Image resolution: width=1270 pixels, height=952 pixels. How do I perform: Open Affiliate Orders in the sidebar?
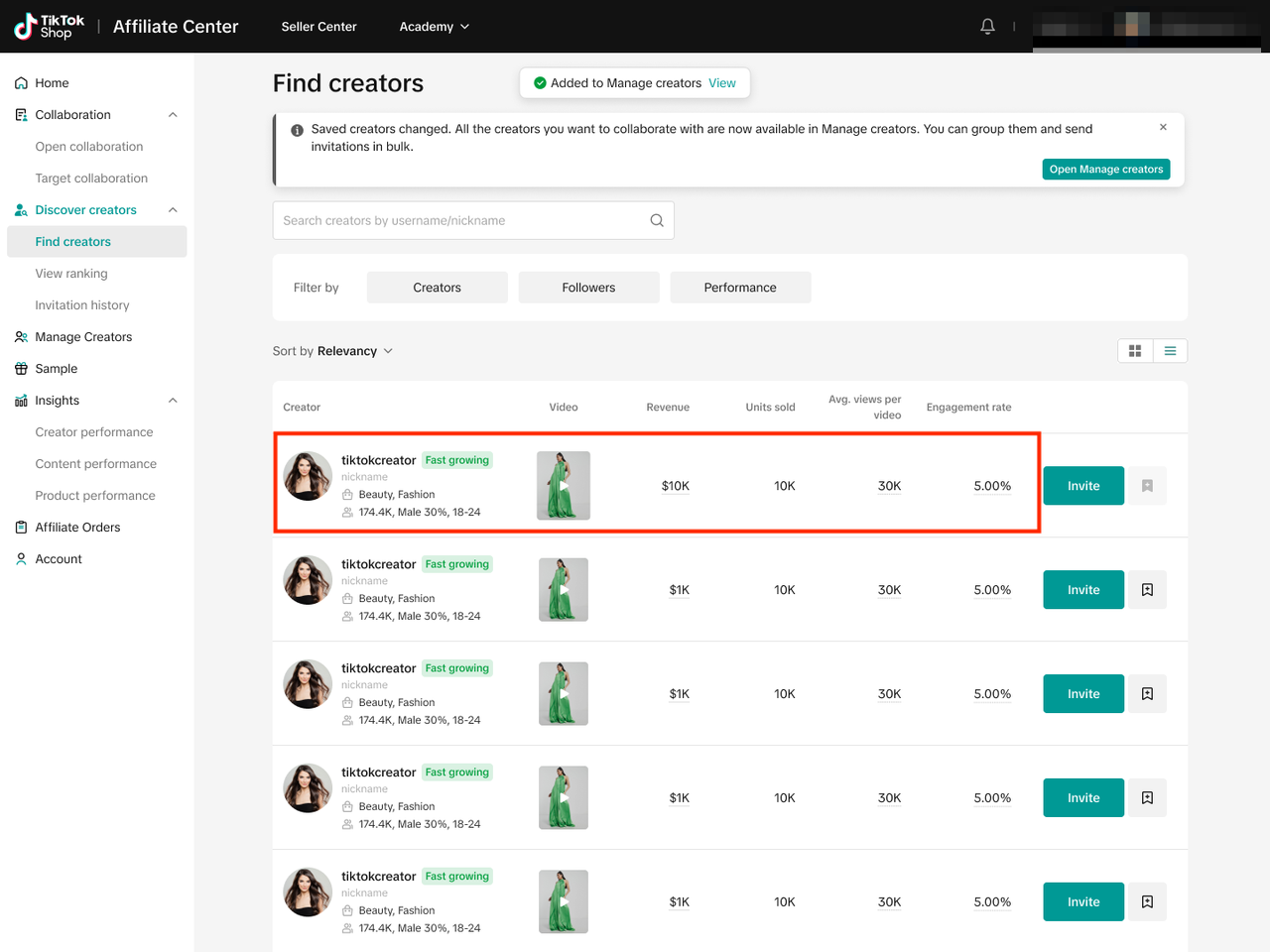77,528
